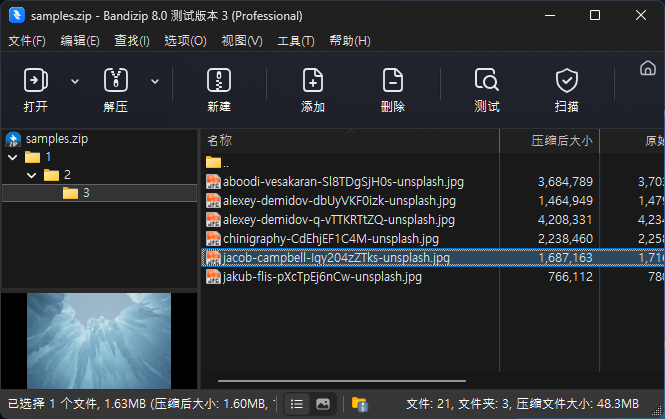Click the Add (添加) files icon

coord(313,81)
